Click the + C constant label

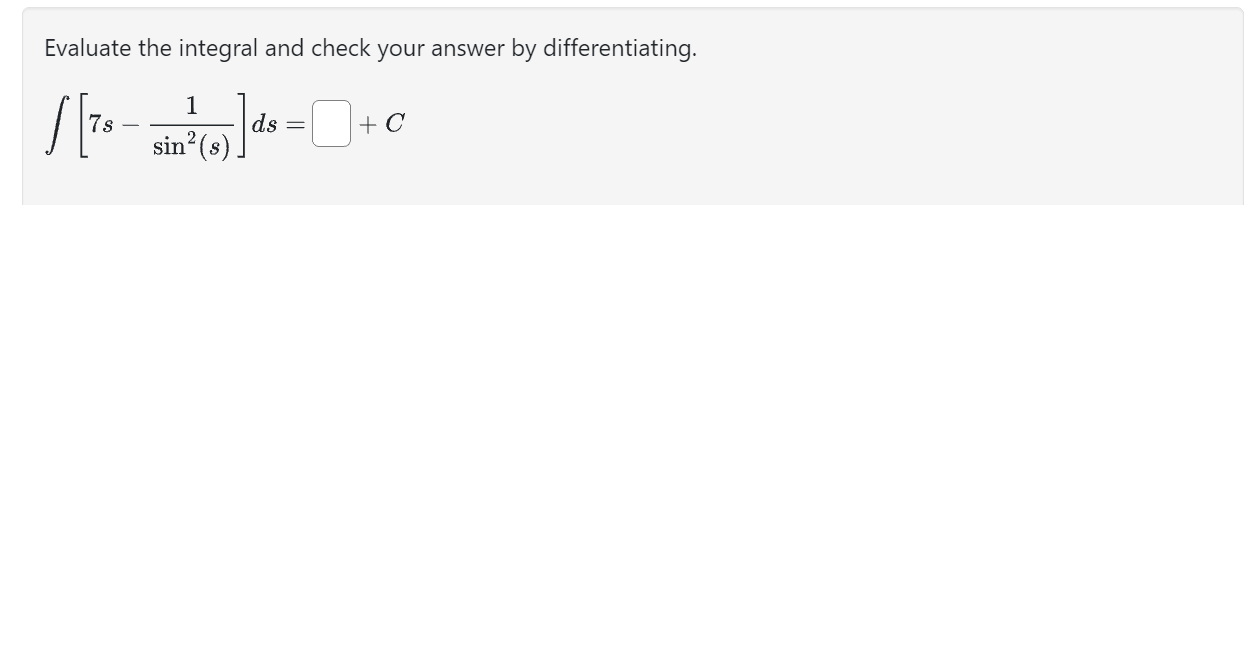point(382,124)
